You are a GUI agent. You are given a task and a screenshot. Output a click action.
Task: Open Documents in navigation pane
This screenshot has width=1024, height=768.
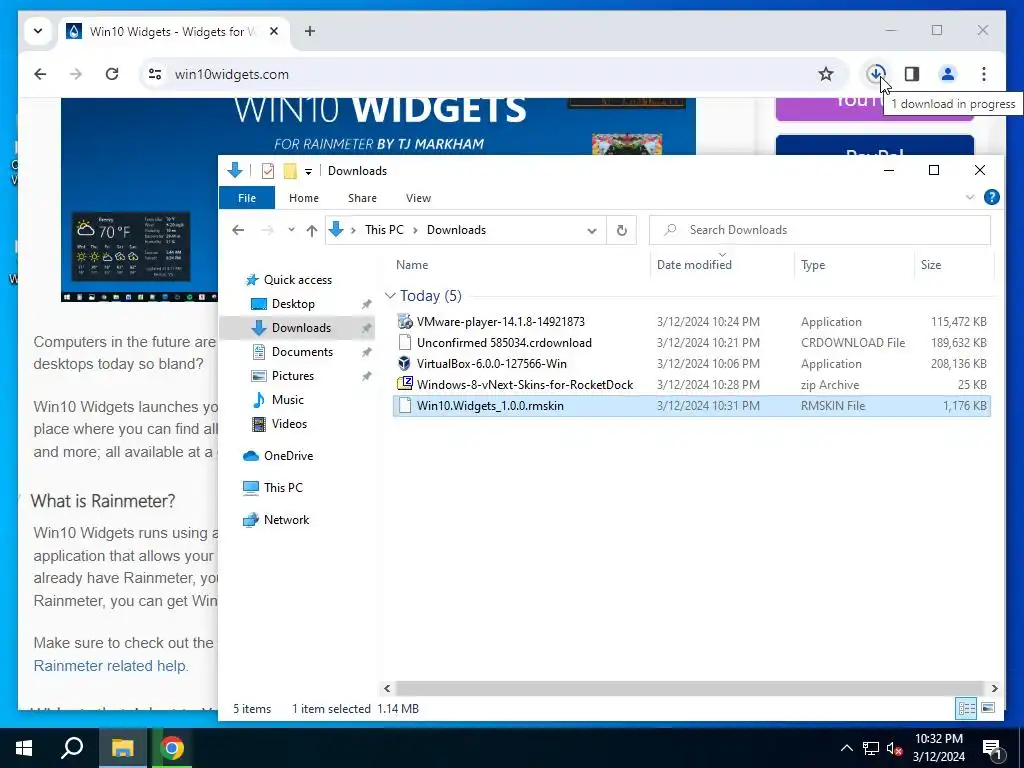pyautogui.click(x=302, y=352)
